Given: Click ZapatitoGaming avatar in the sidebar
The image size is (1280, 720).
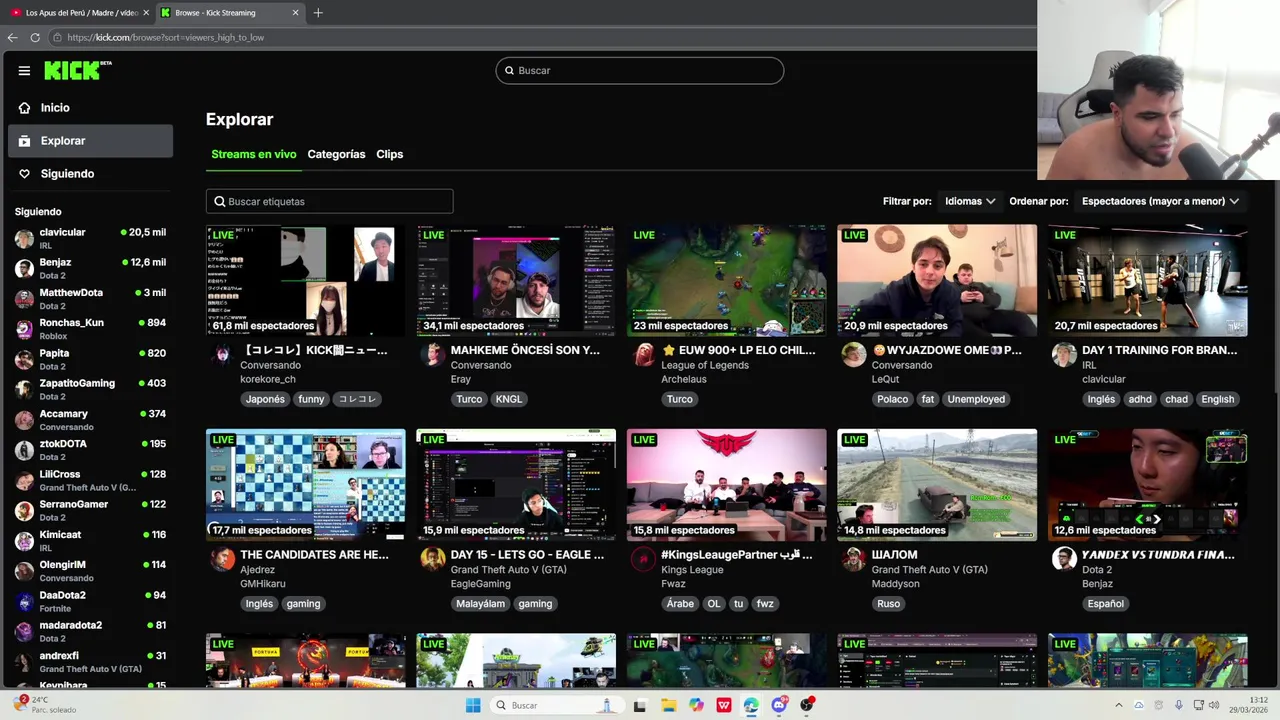Looking at the screenshot, I should [x=24, y=390].
